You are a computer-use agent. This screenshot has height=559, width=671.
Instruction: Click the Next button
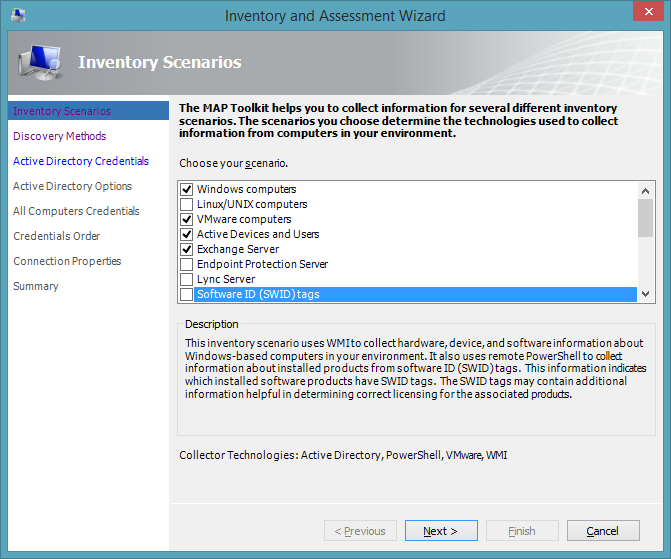coord(441,531)
